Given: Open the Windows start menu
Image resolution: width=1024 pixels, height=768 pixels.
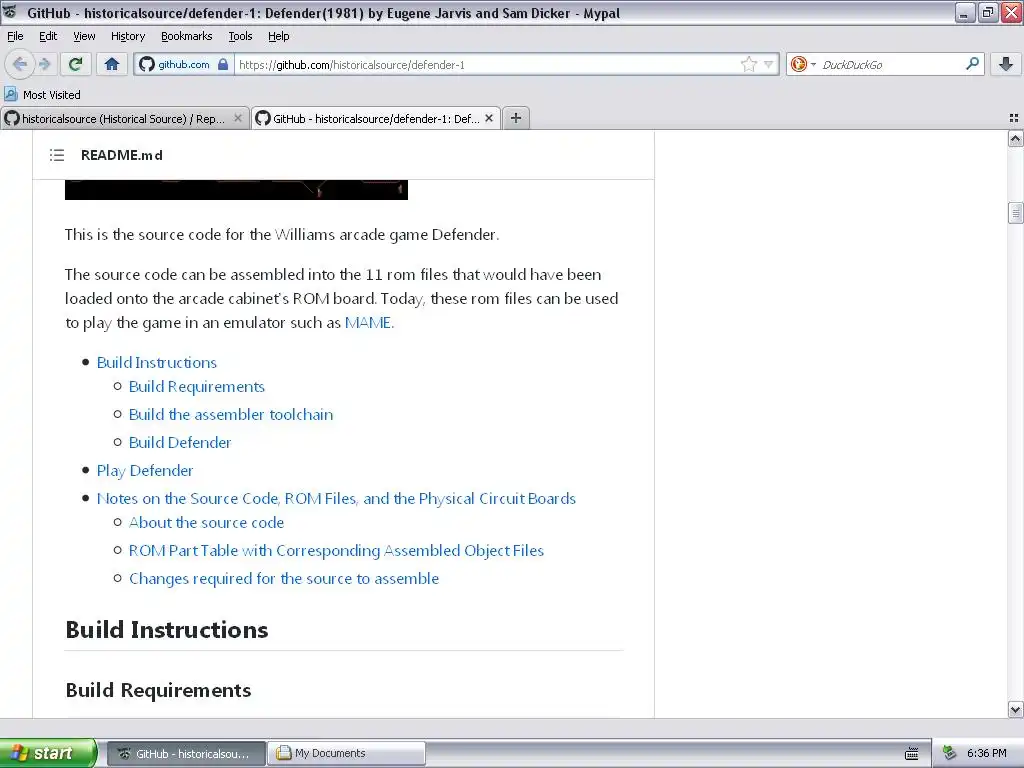Looking at the screenshot, I should pyautogui.click(x=48, y=753).
